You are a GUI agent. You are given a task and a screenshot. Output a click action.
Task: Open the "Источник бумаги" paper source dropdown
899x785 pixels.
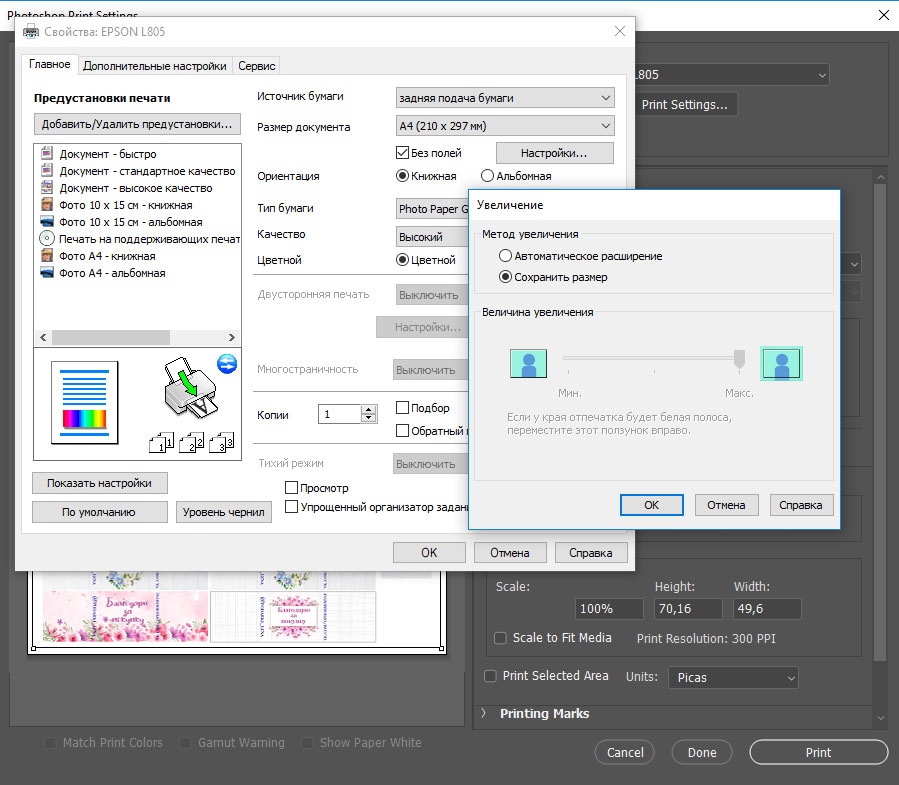coord(505,97)
